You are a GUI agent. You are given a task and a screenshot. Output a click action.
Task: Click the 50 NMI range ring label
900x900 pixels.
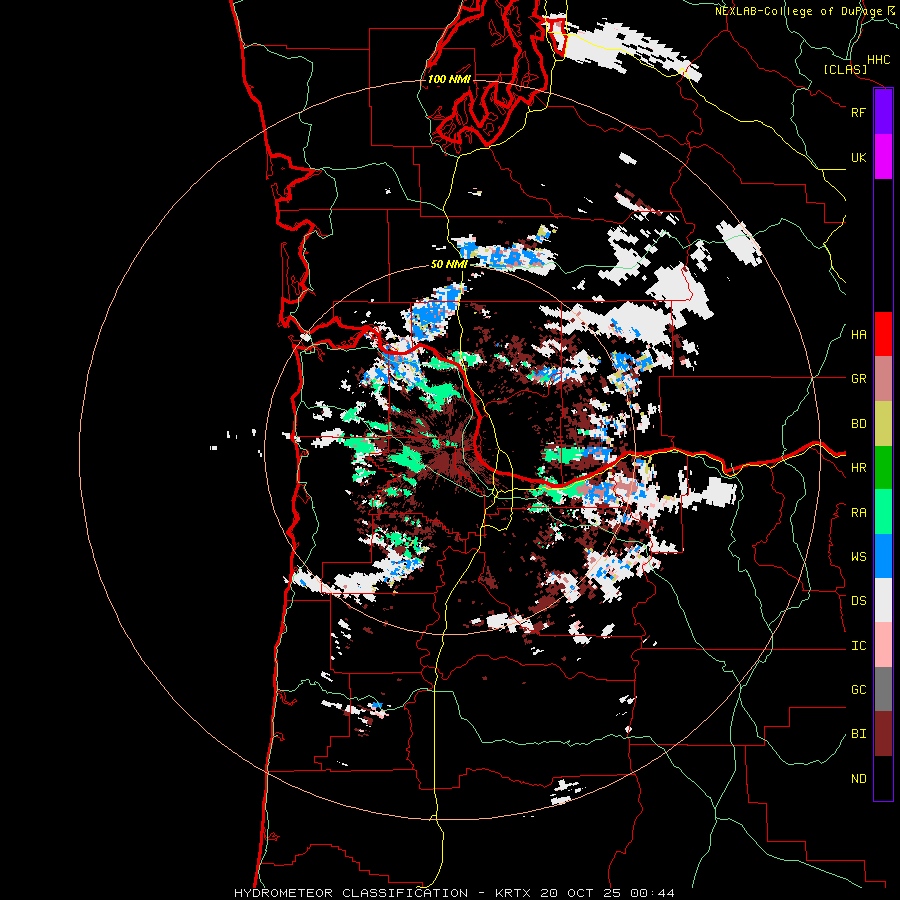[449, 264]
